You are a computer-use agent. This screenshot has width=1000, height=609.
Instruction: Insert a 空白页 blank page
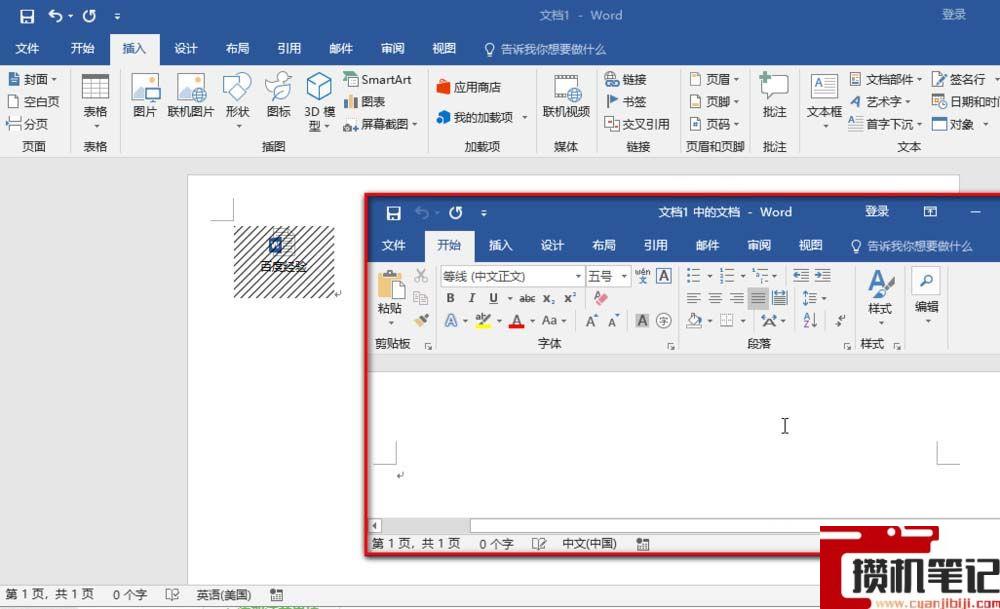[33, 102]
